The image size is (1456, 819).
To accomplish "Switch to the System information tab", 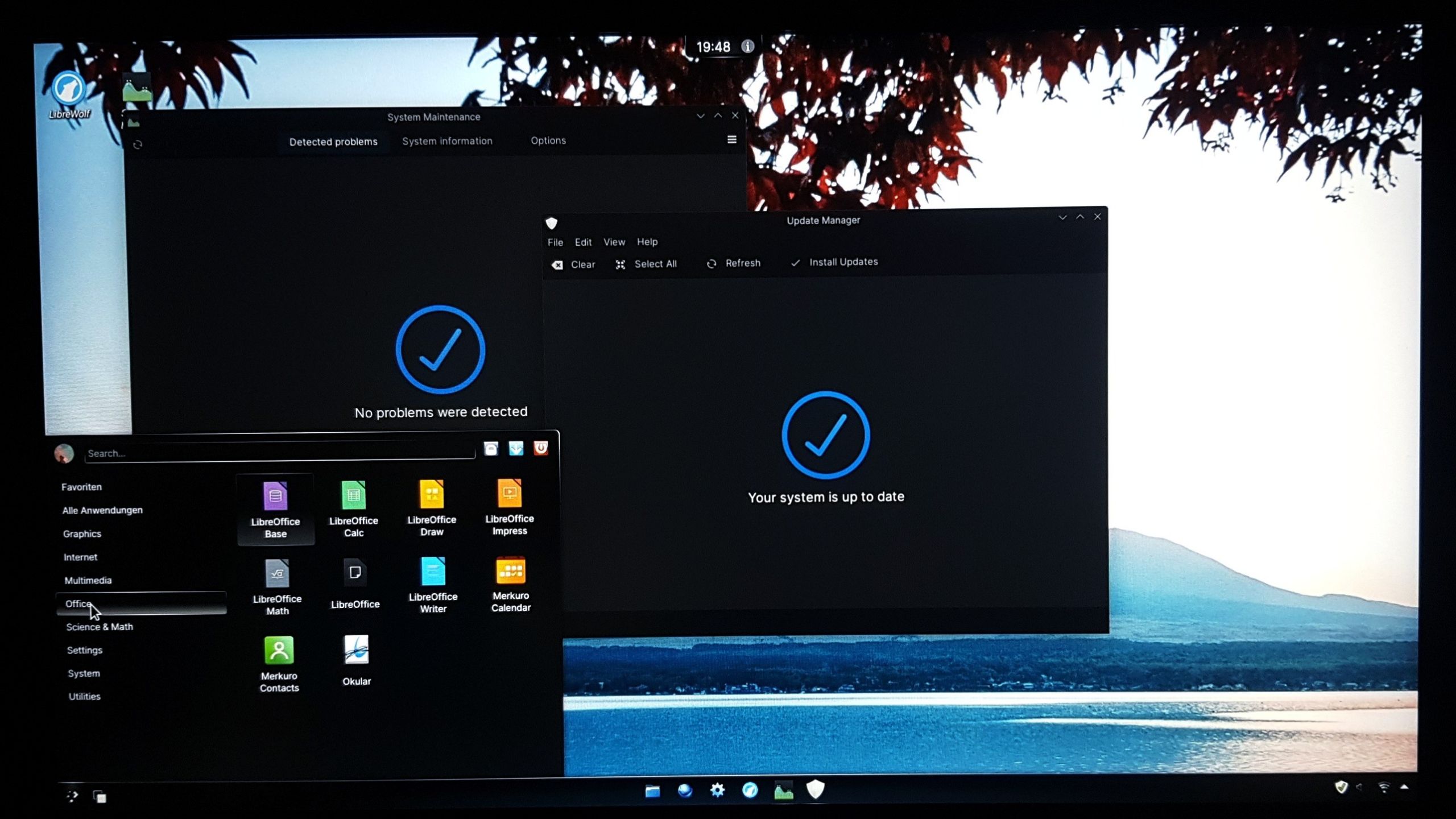I will coord(447,141).
